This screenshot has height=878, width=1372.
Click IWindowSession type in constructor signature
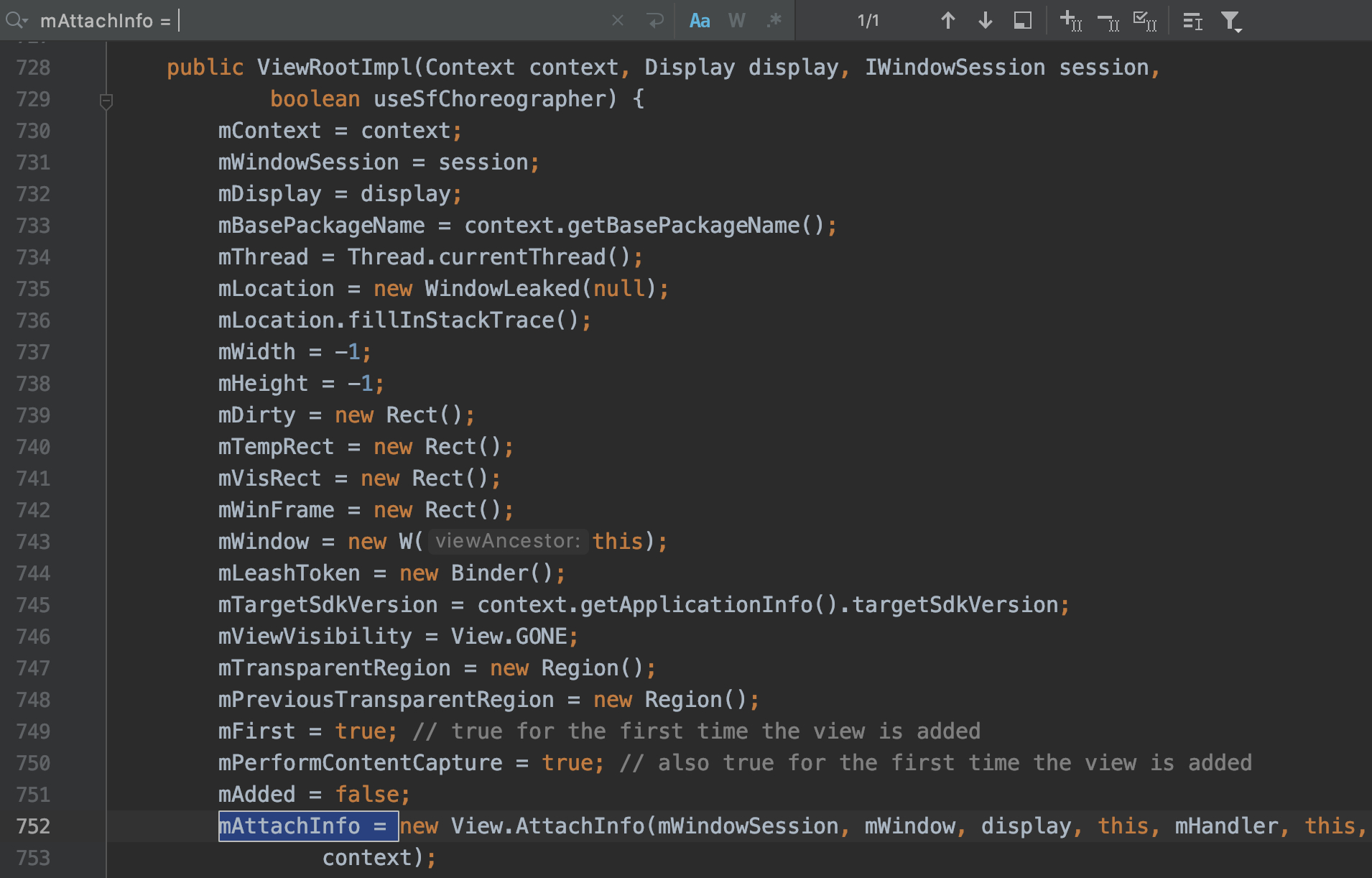955,68
